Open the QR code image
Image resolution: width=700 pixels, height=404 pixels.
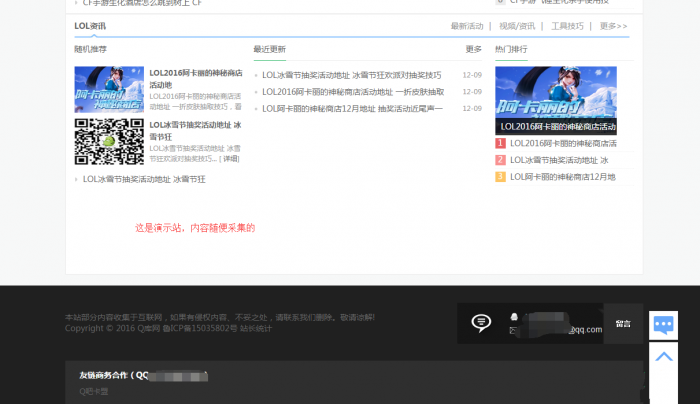click(108, 141)
